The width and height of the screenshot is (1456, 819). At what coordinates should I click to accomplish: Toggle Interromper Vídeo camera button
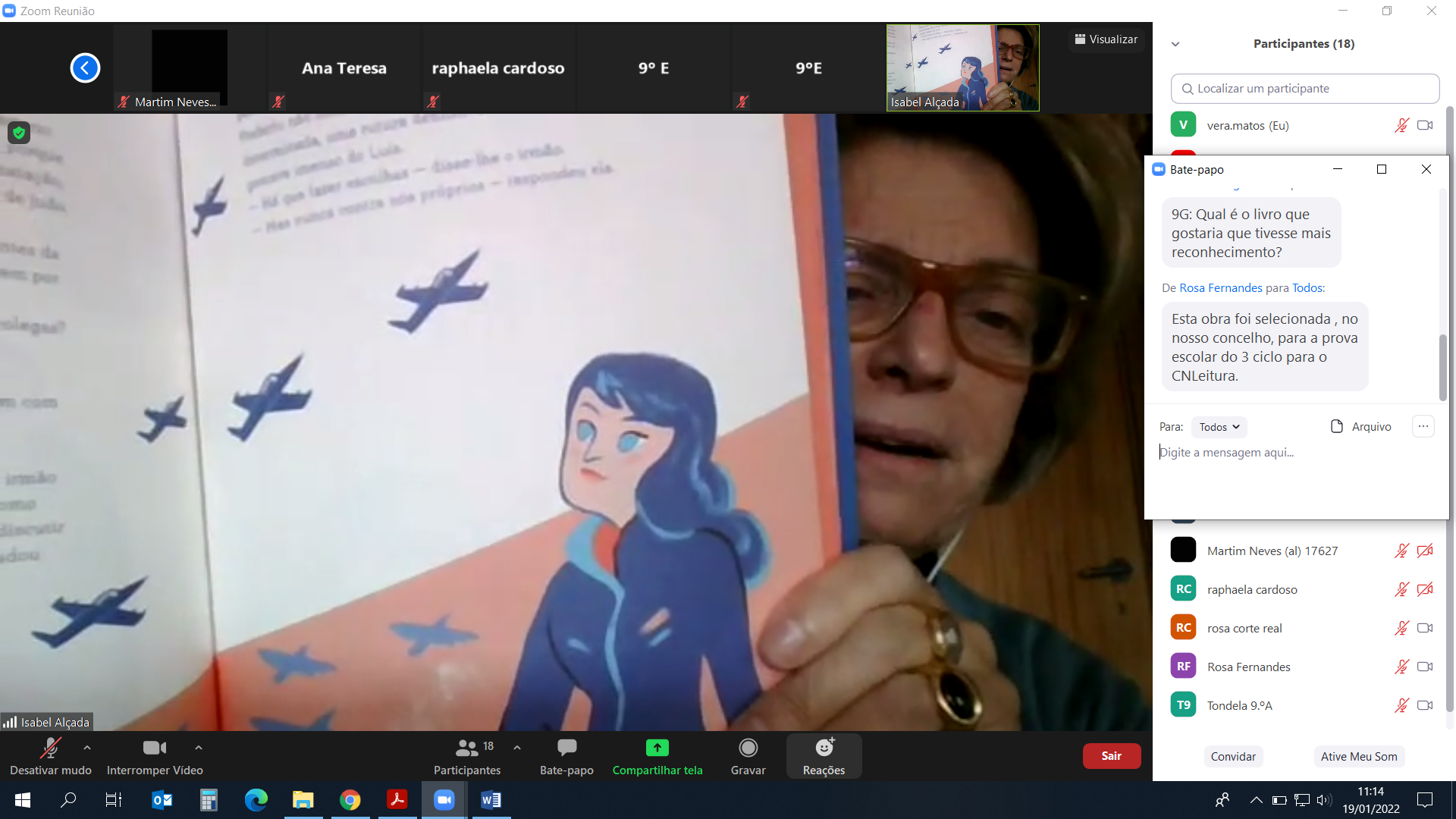(155, 756)
